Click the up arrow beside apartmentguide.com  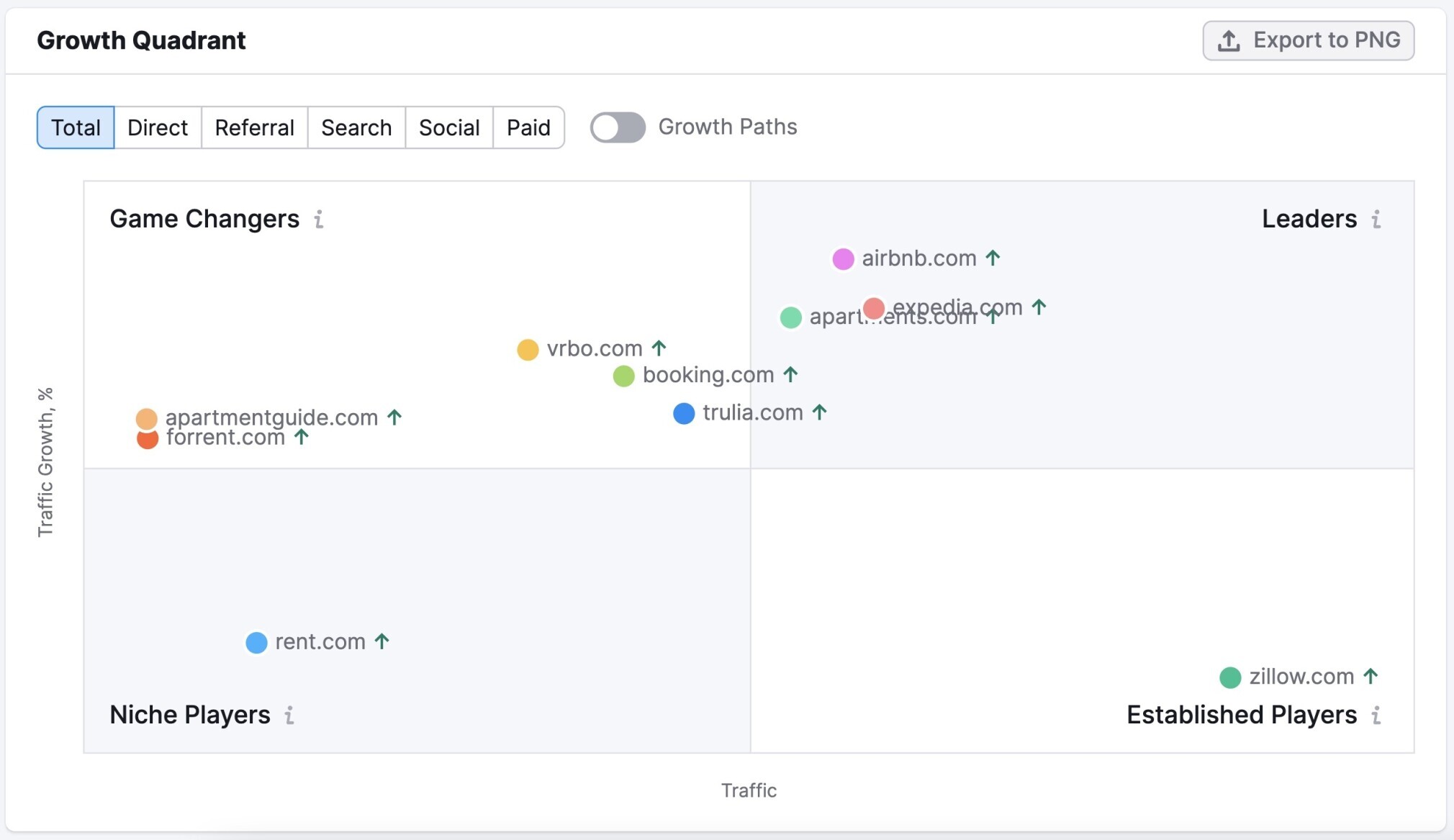(x=394, y=417)
